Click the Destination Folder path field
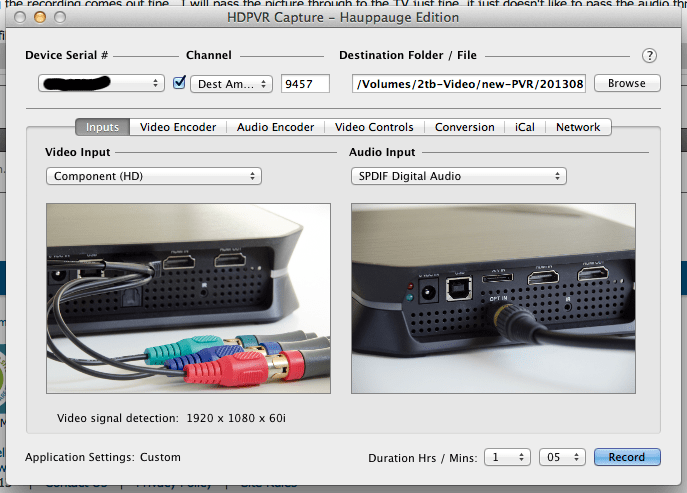Viewport: 687px width, 493px height. (x=469, y=84)
